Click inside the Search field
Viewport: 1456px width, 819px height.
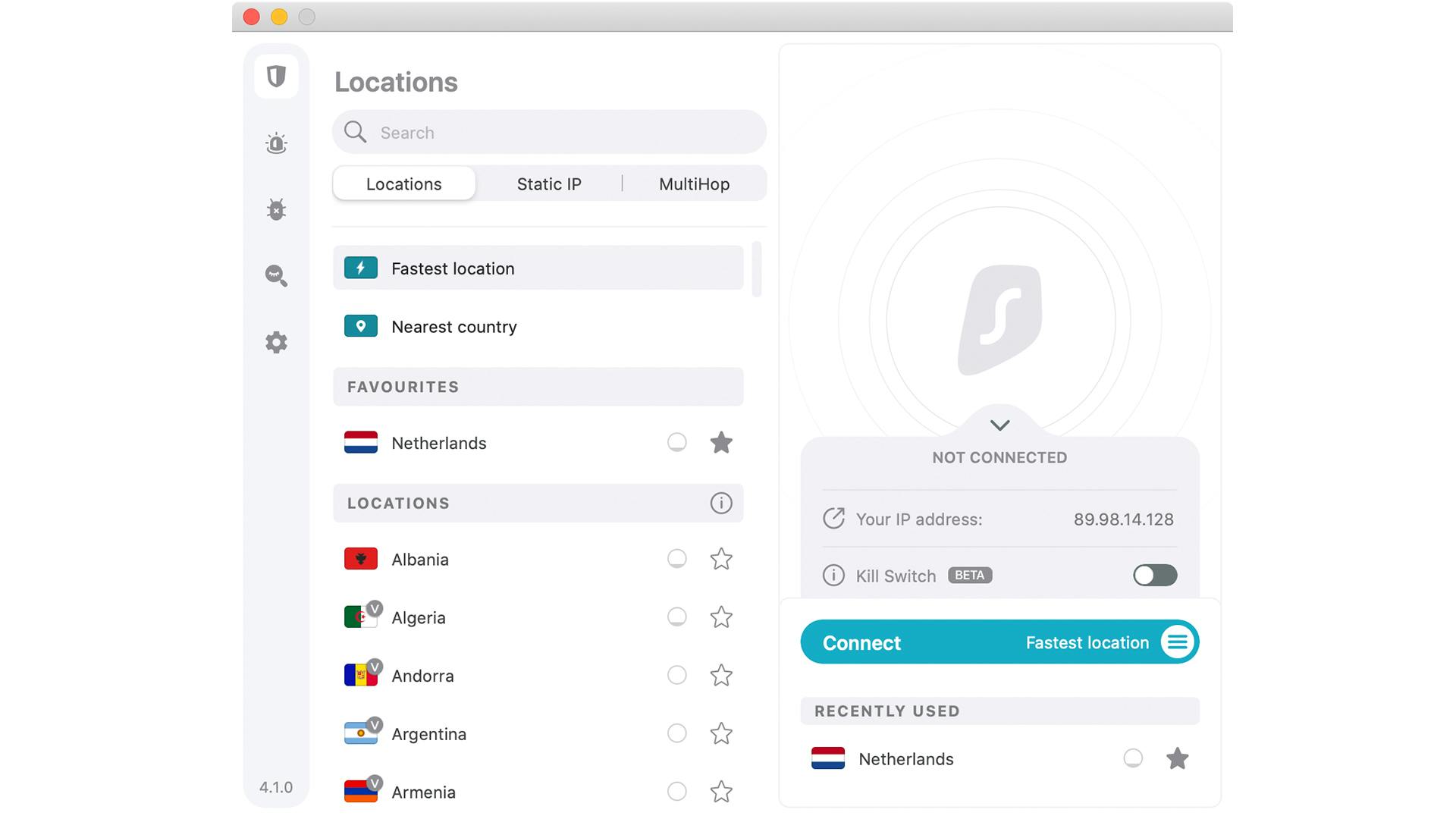click(x=549, y=132)
